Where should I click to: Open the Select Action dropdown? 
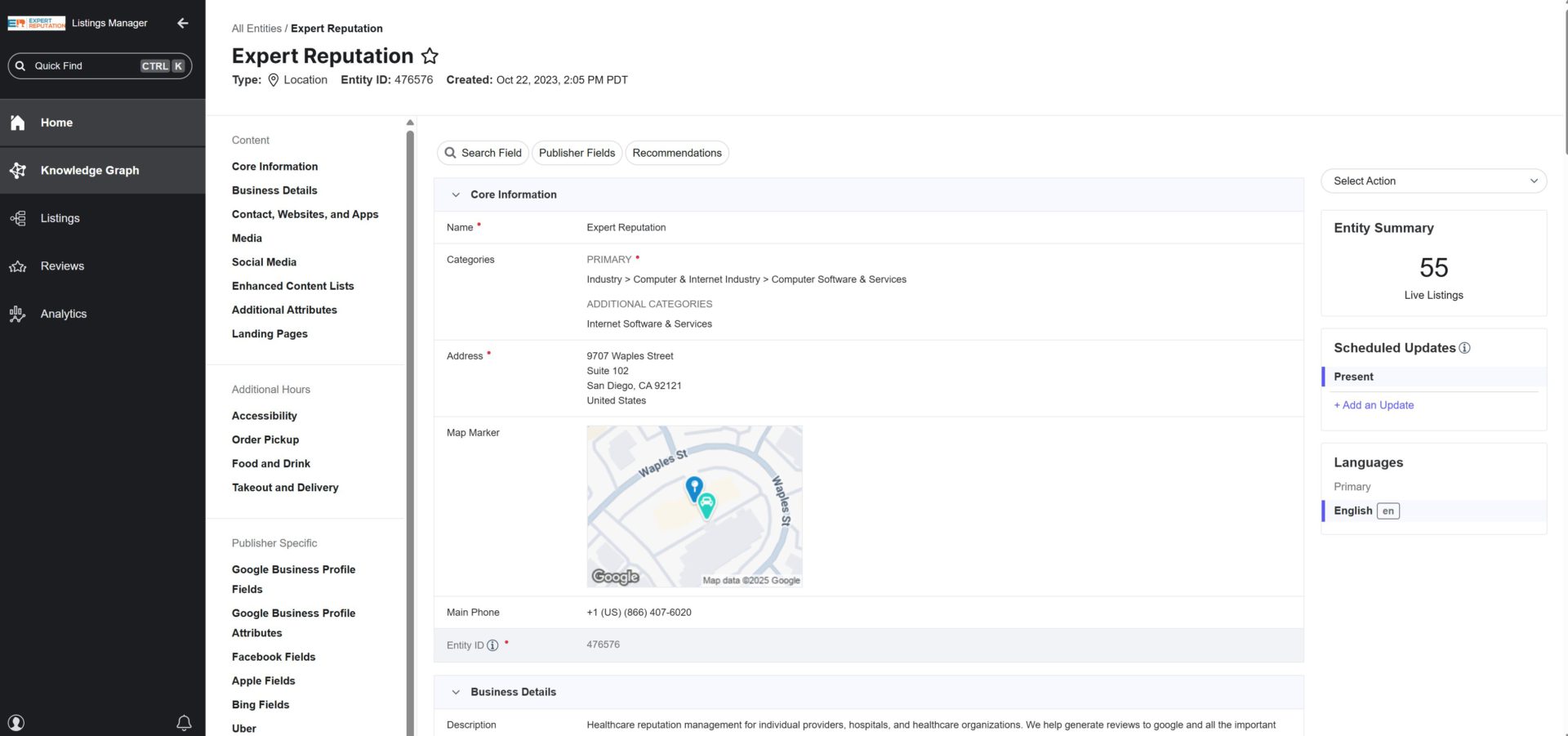click(1433, 181)
